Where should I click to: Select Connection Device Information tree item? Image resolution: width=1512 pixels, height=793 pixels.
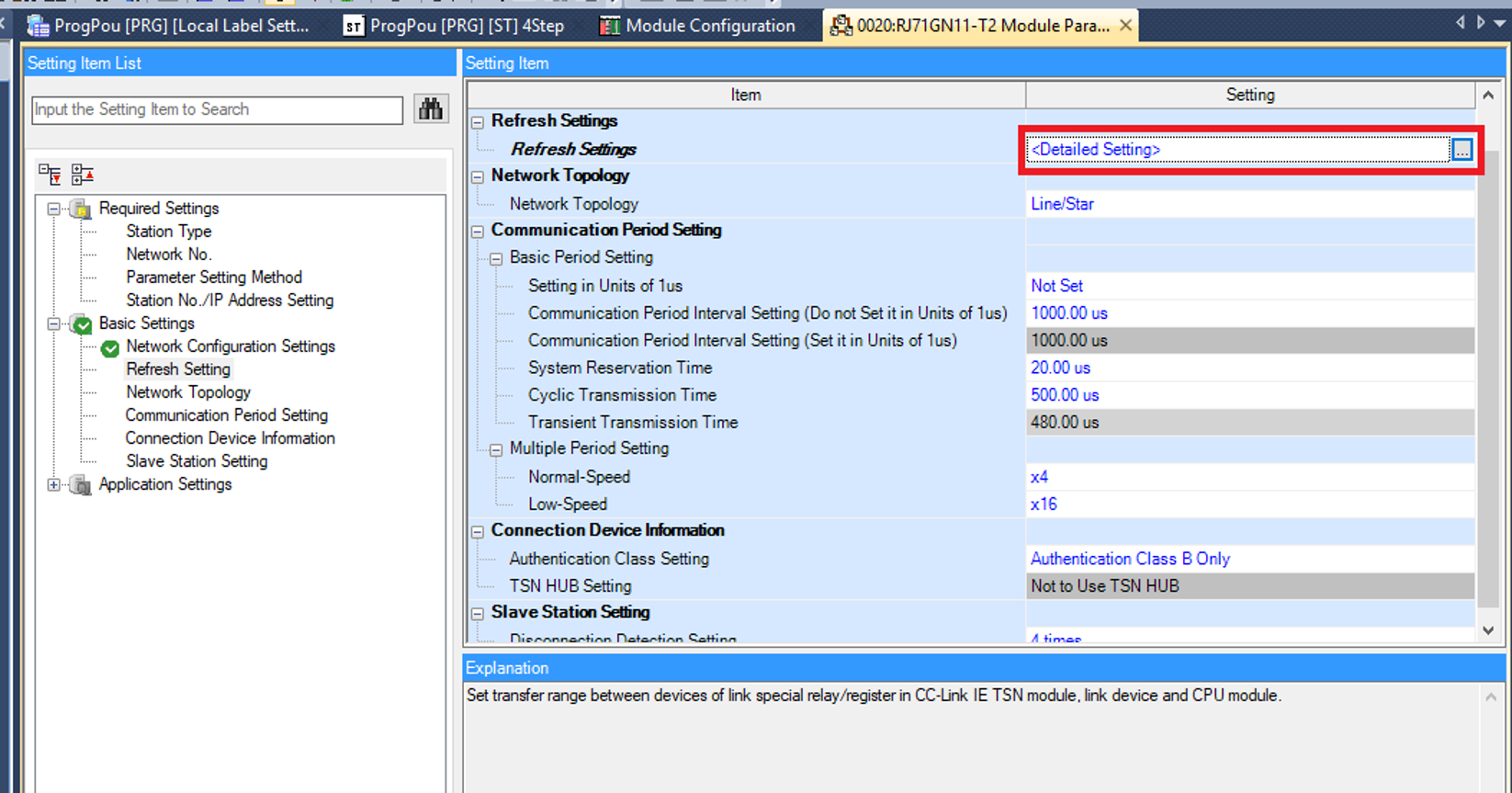pos(231,438)
